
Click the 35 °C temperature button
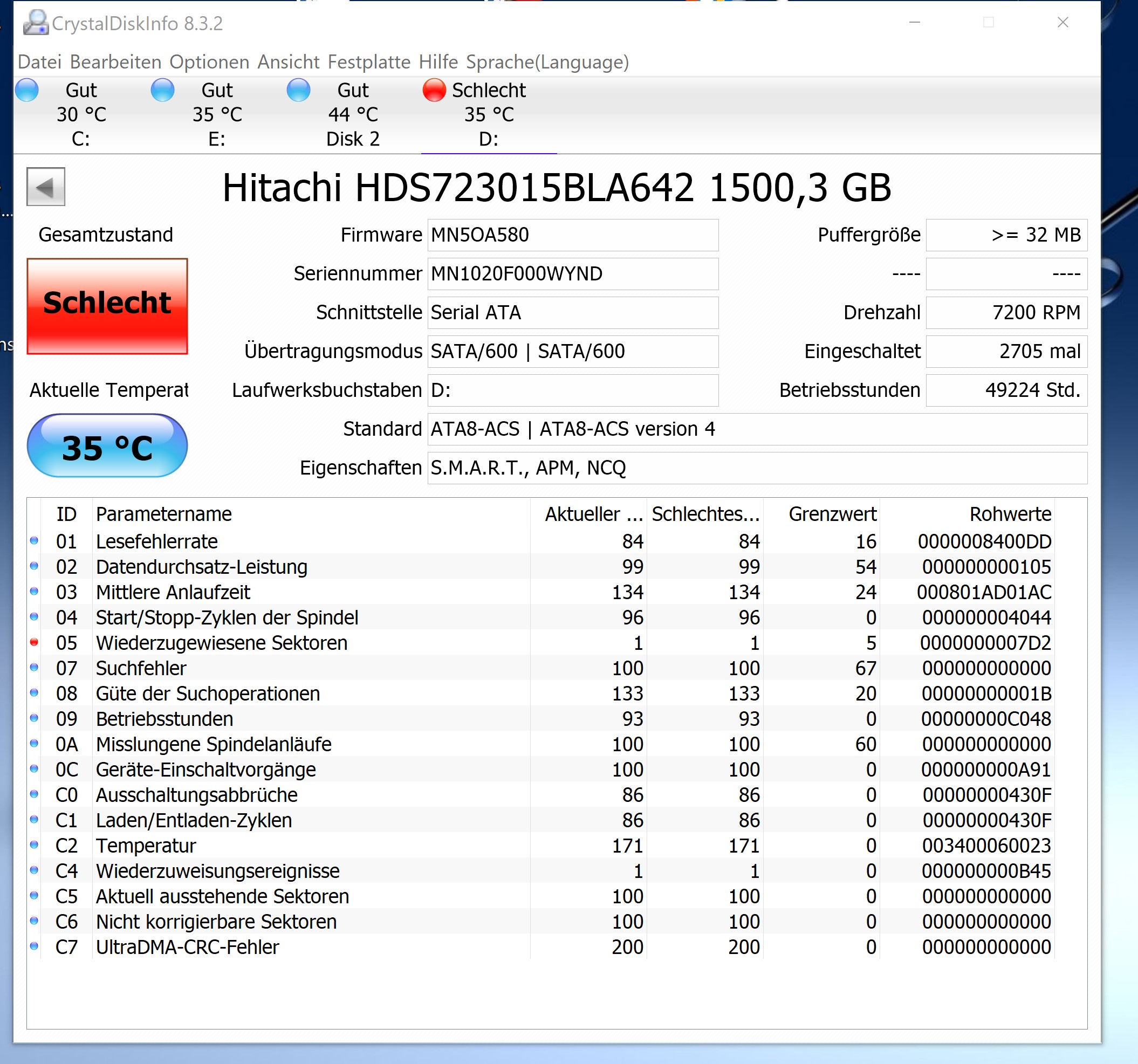click(107, 447)
